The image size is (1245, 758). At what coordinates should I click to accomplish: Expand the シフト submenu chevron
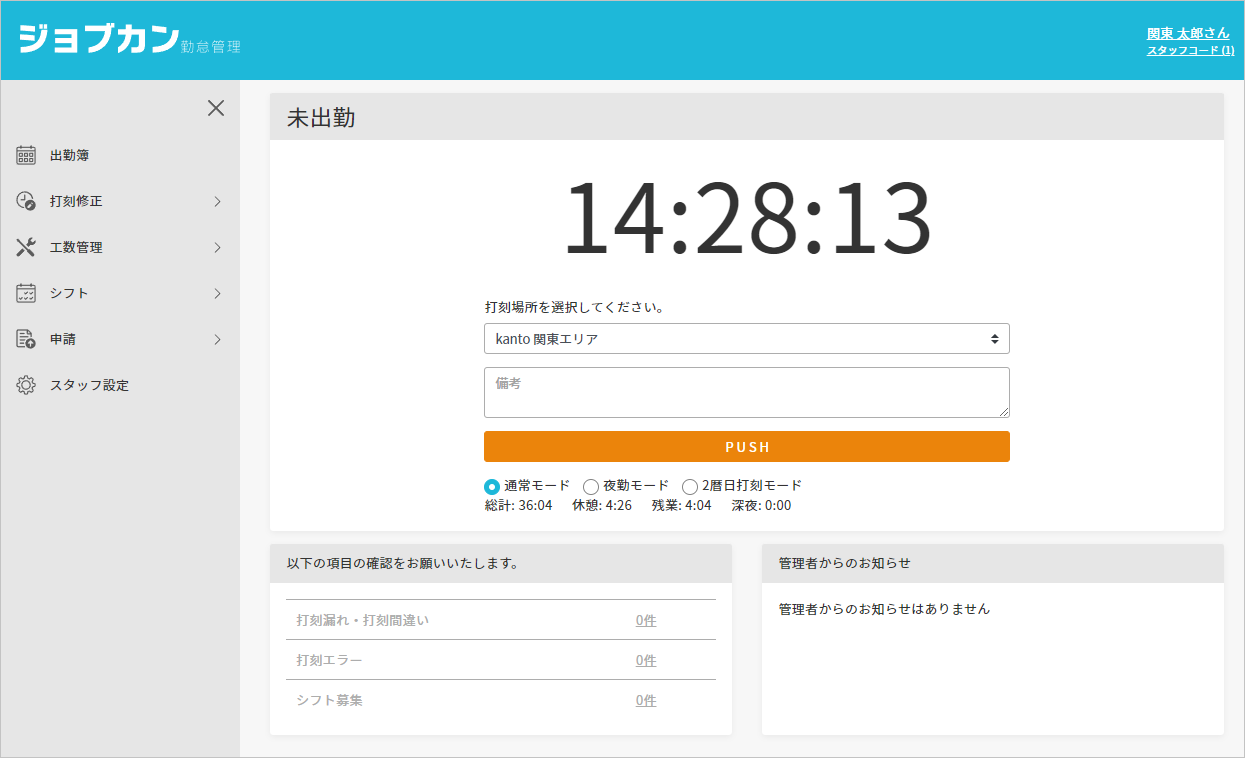pos(217,293)
